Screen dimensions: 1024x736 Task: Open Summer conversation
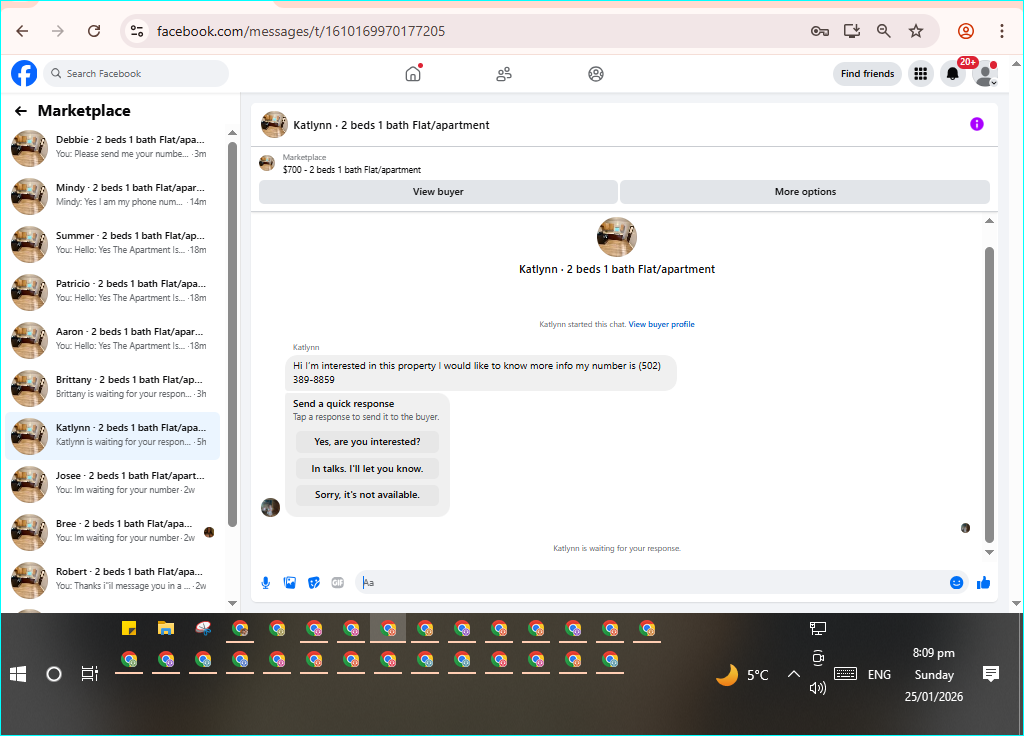coord(113,243)
